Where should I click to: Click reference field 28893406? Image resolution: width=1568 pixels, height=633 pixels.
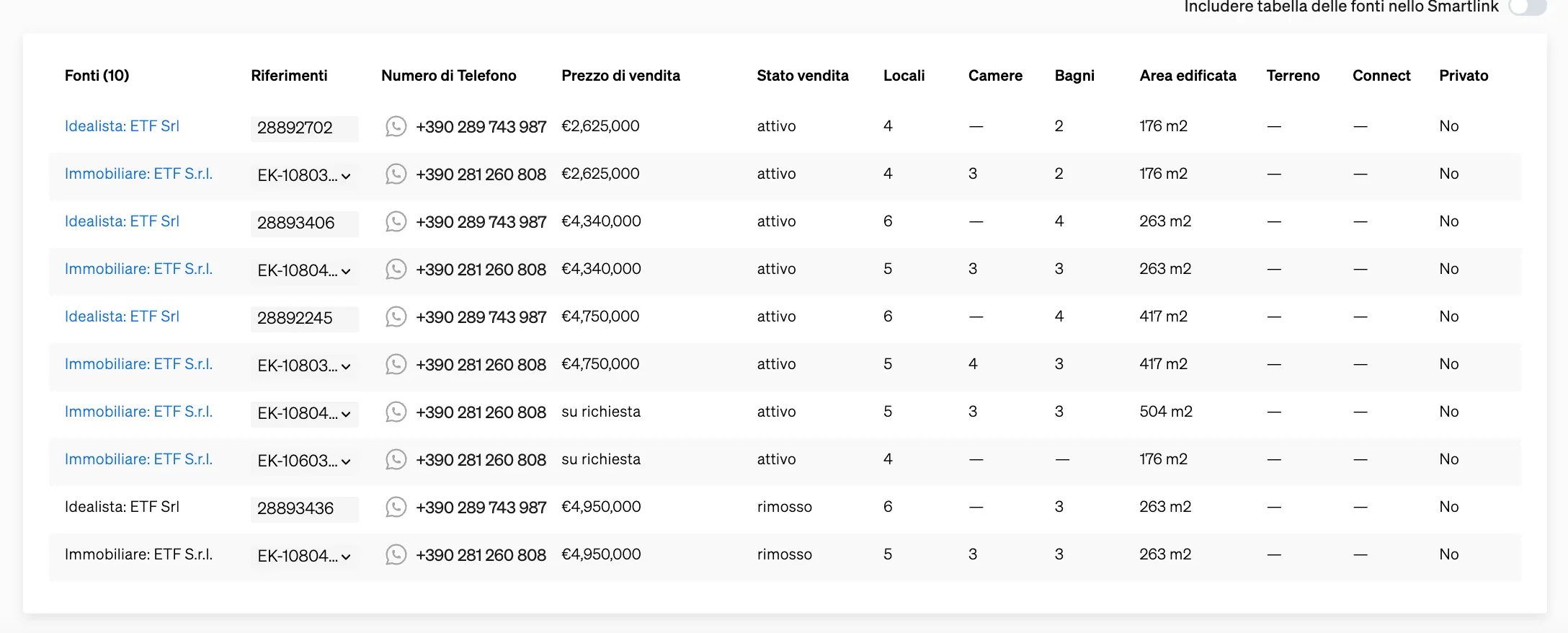pos(304,223)
